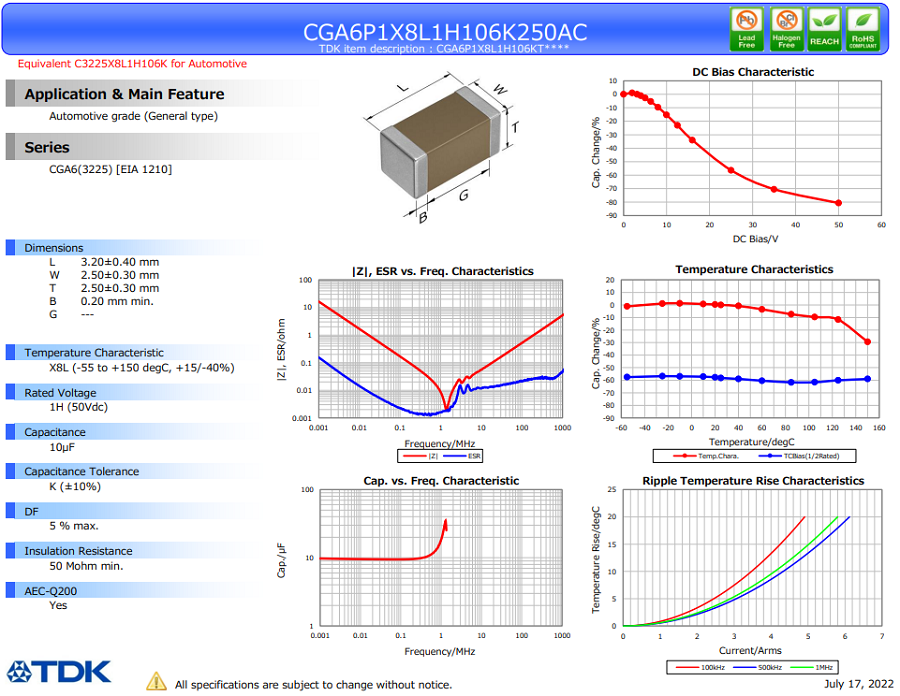Click the Lead Free badge icon
Image resolution: width=900 pixels, height=696 pixels.
pyautogui.click(x=746, y=29)
